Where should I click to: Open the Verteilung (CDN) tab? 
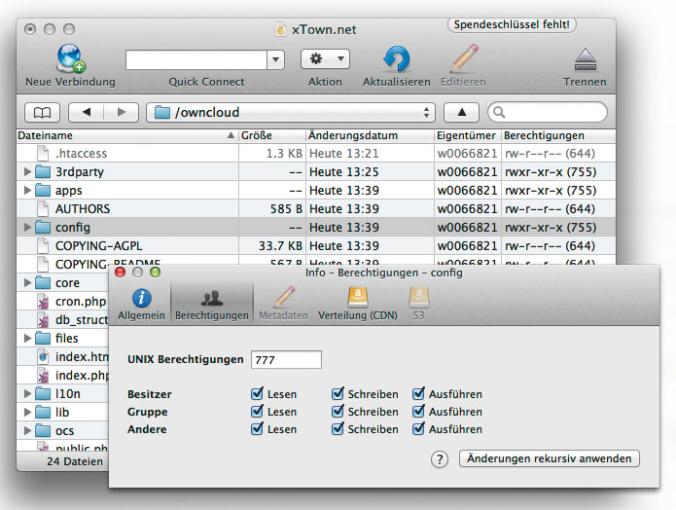[x=358, y=304]
